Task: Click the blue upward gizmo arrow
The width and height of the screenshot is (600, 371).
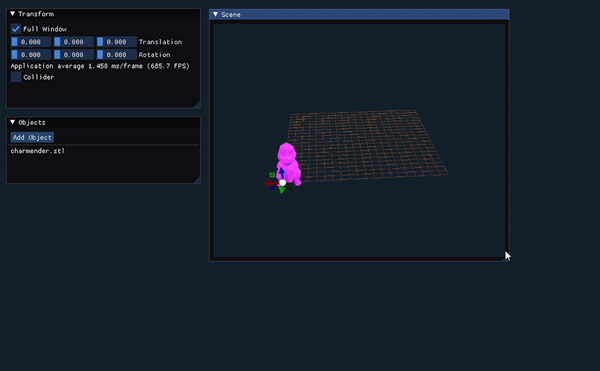Action: point(282,172)
